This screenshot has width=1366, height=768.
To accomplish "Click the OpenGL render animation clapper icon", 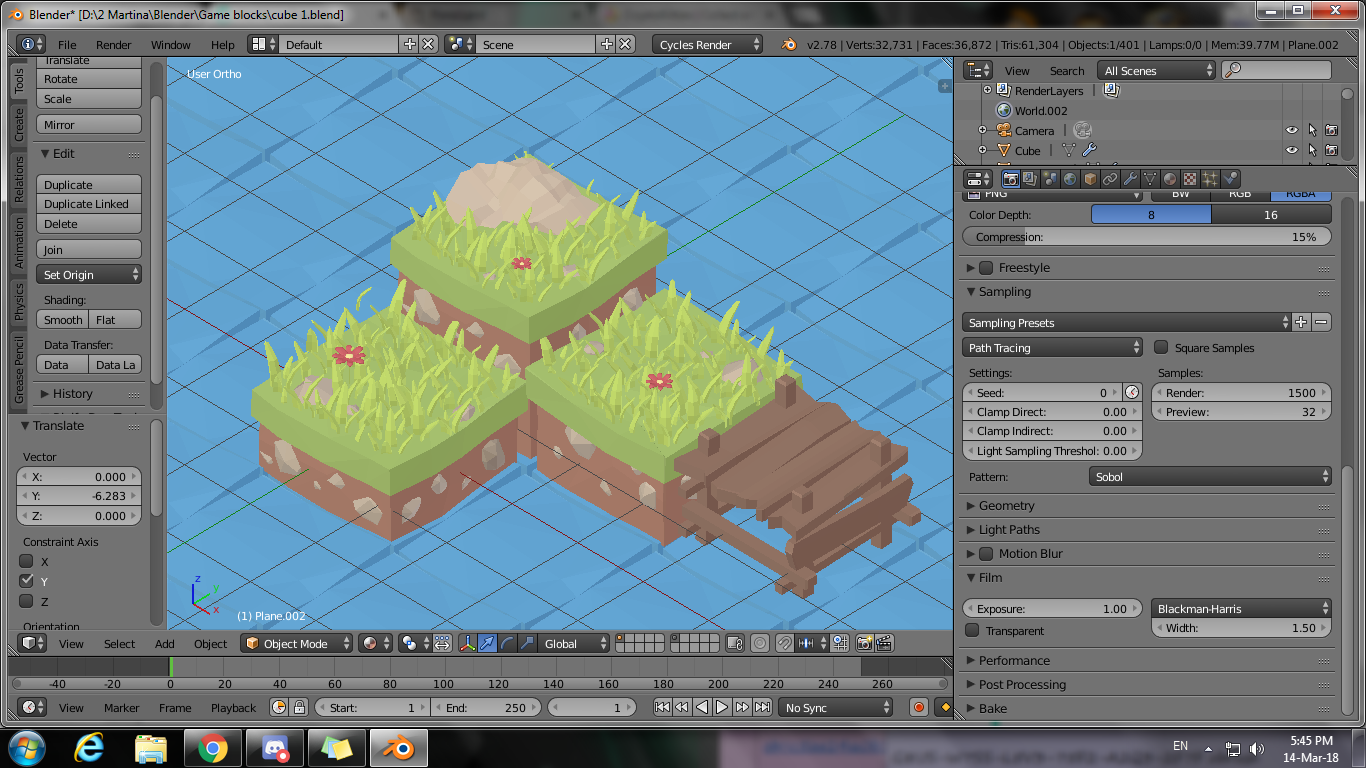I will [884, 644].
